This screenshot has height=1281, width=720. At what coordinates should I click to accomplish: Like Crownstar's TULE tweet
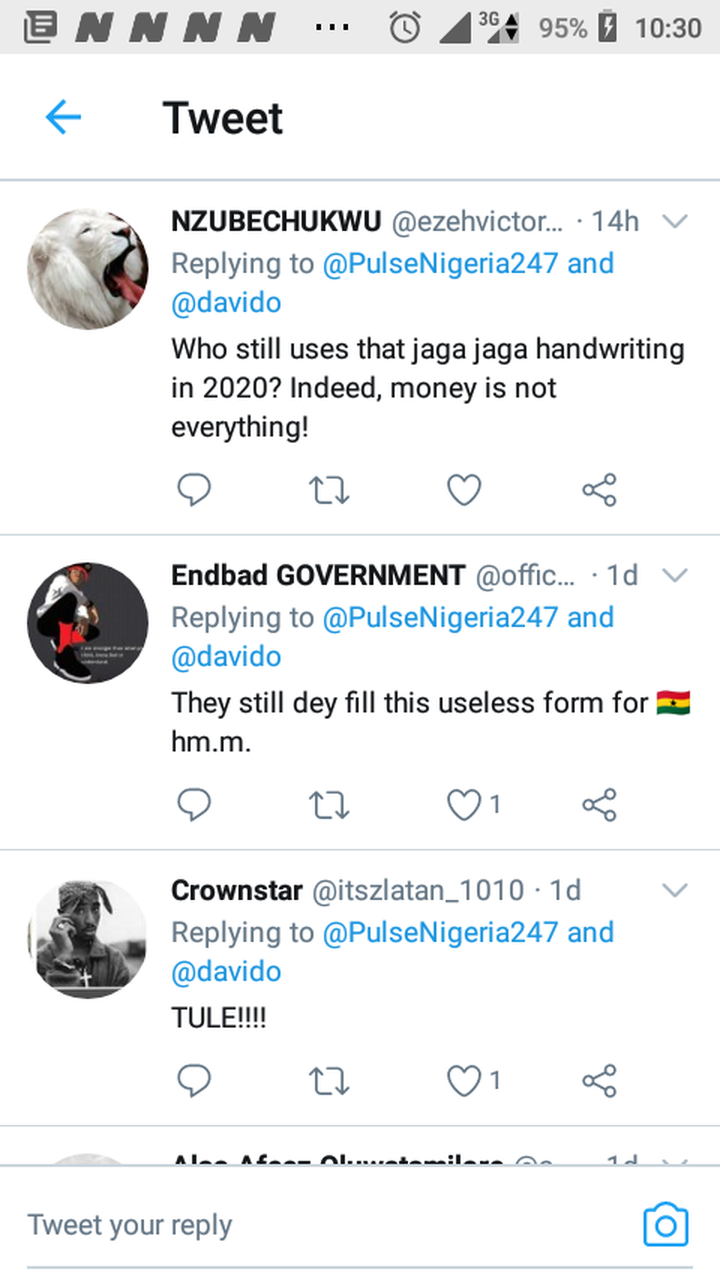point(464,1080)
